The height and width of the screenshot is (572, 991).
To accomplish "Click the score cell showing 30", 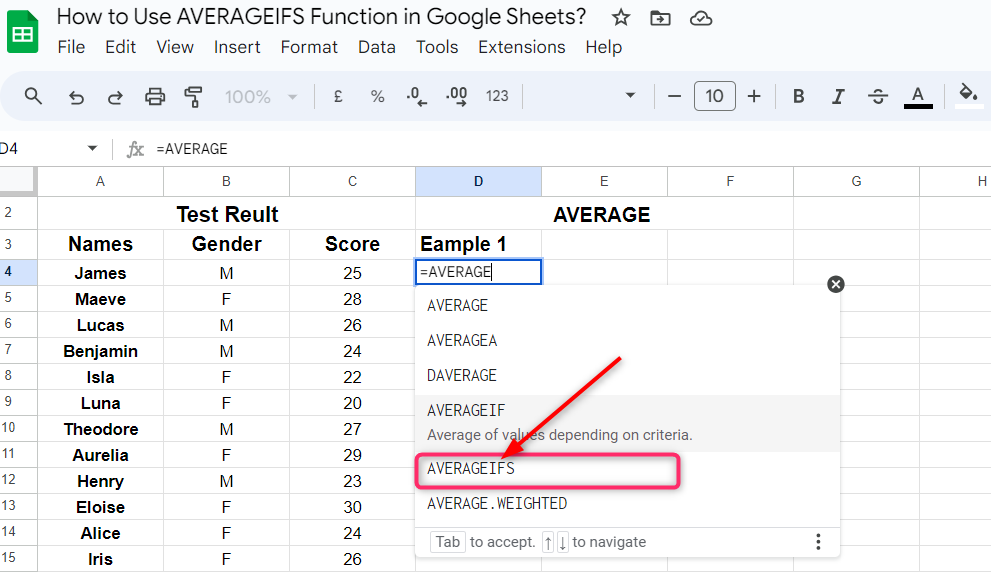I will (353, 507).
